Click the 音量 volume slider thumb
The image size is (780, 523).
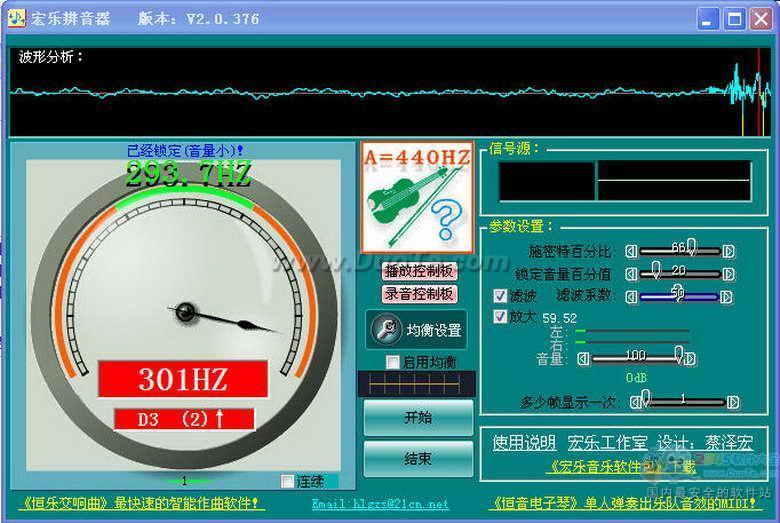pyautogui.click(x=679, y=355)
